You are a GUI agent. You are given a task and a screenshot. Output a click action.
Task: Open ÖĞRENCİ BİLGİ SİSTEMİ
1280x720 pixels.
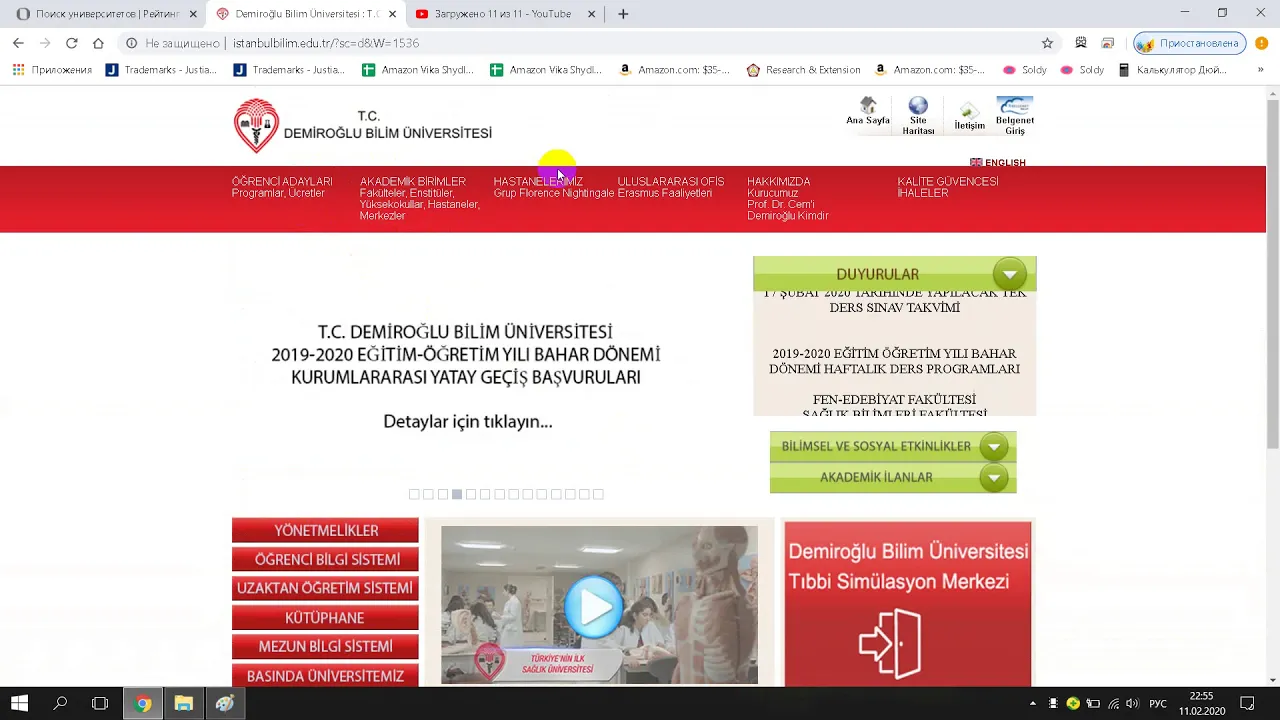[x=325, y=559]
